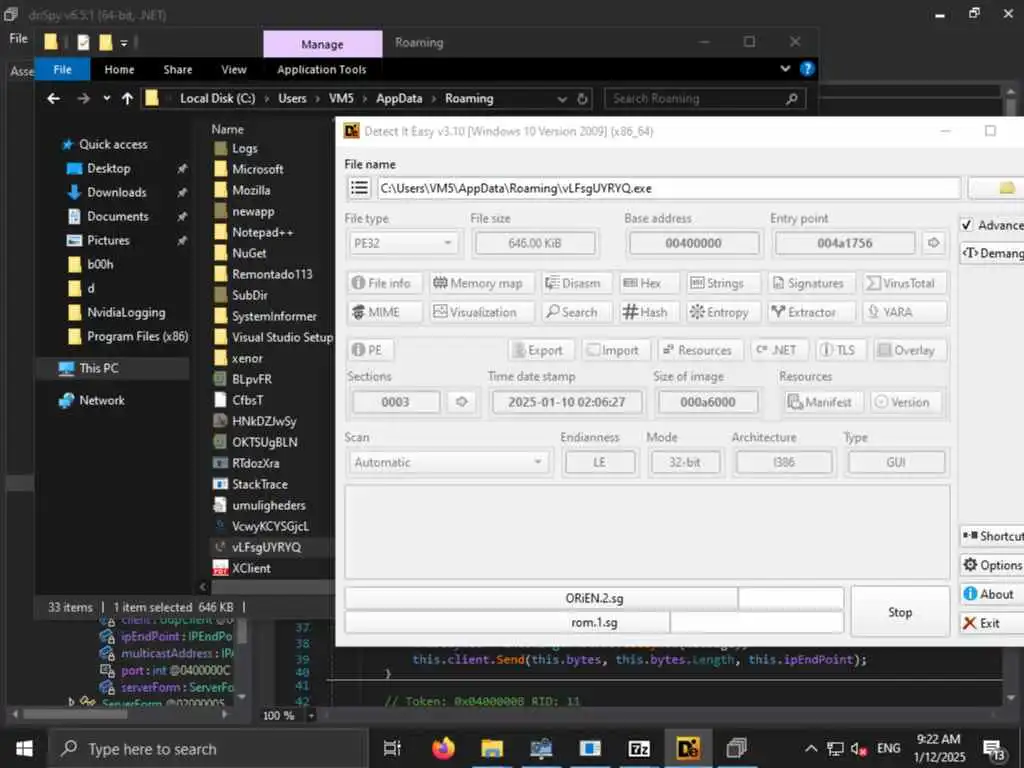Open the File type dropdown (PE32)
The height and width of the screenshot is (768, 1024).
coord(402,243)
